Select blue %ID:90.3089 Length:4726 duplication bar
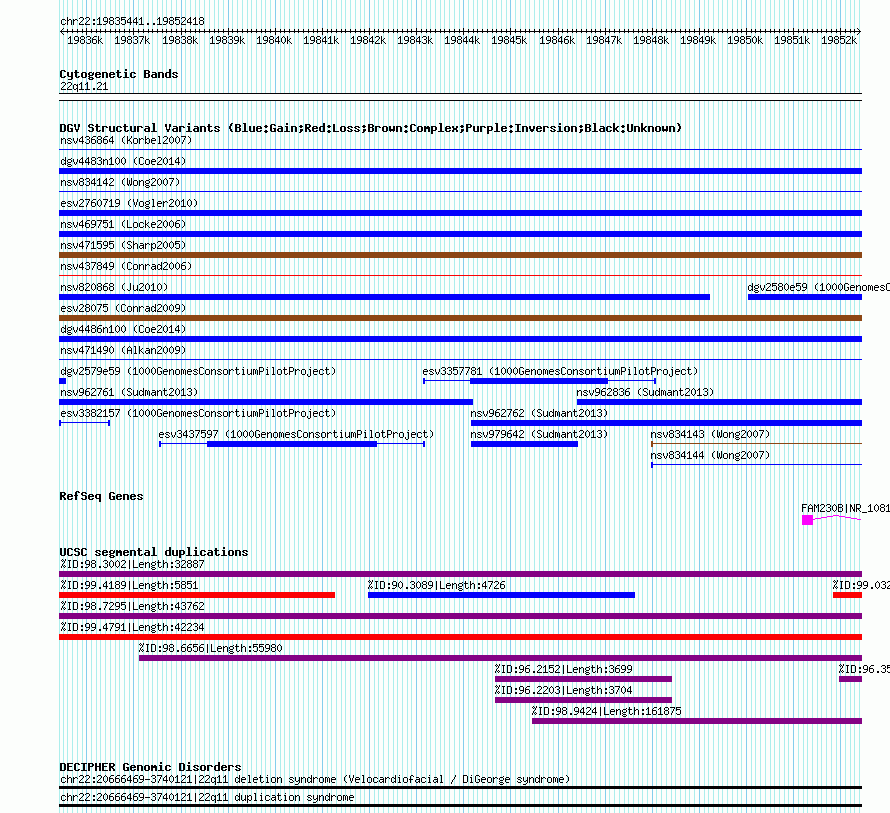 (501, 595)
